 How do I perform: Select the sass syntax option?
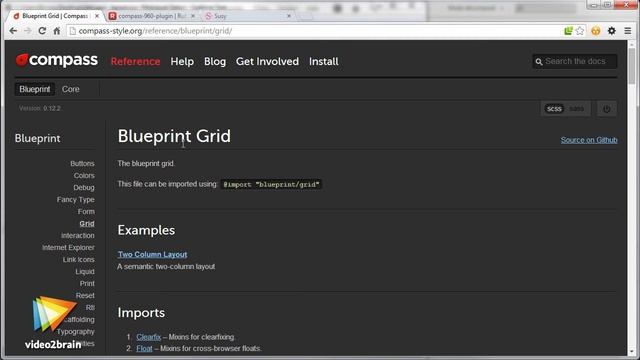[x=576, y=109]
